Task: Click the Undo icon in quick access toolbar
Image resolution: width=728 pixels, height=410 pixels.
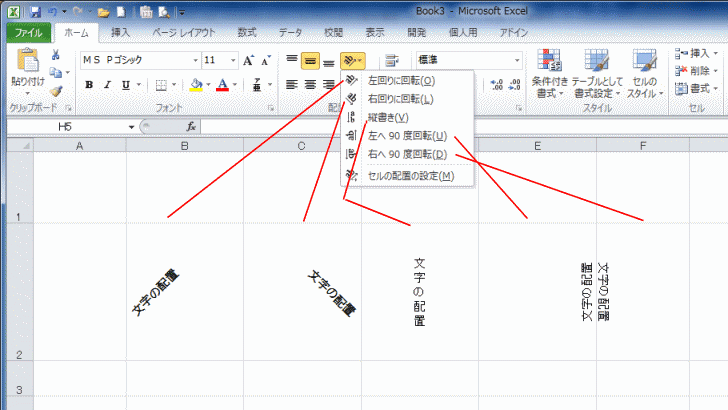Action: coord(52,12)
